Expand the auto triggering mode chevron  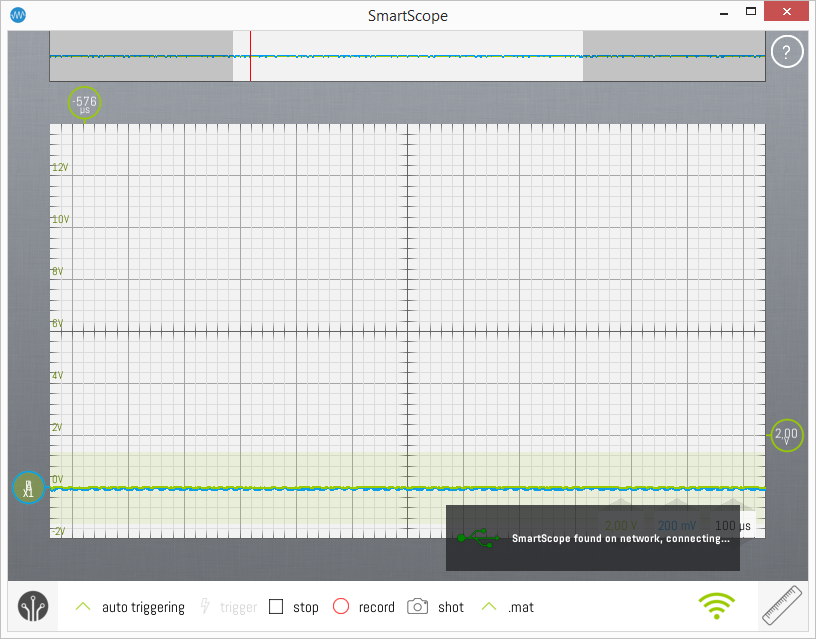(84, 607)
